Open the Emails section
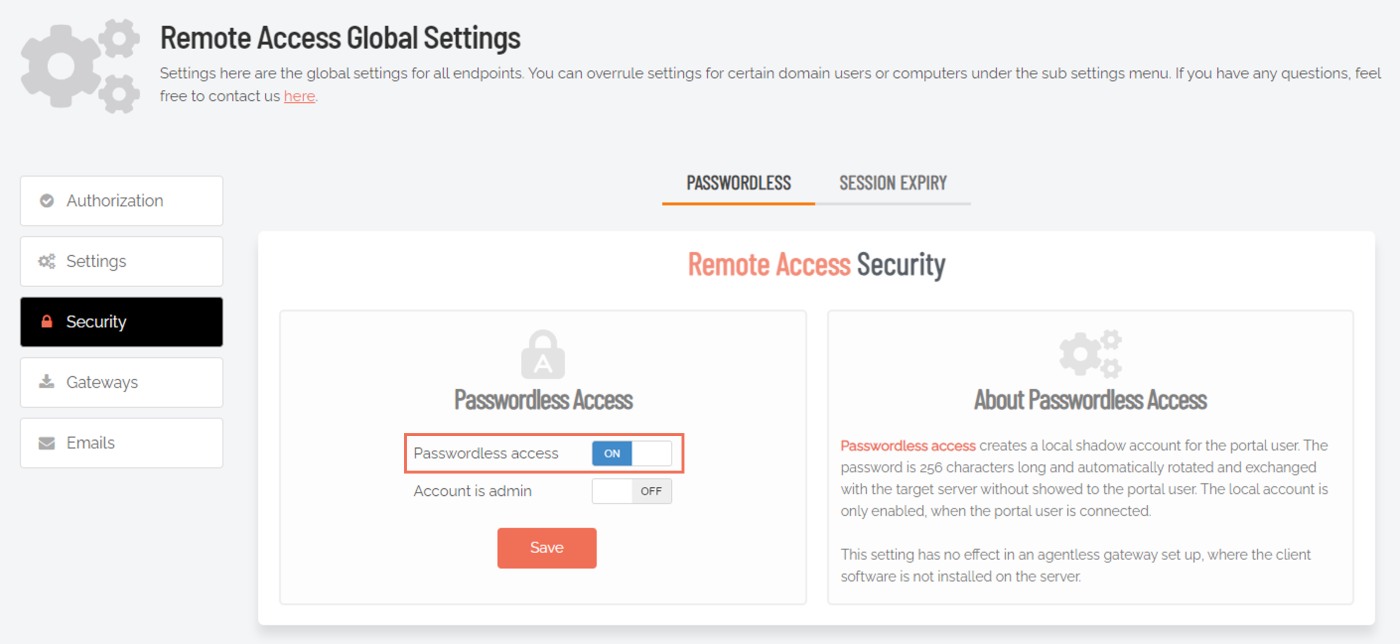 click(121, 443)
